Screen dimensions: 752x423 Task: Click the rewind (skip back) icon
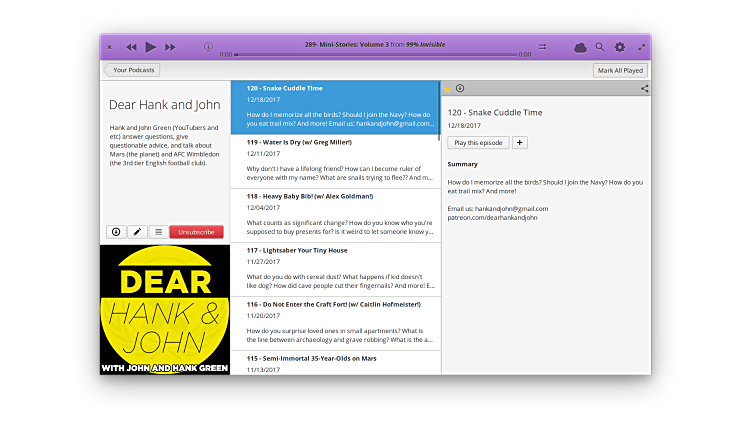pyautogui.click(x=131, y=47)
